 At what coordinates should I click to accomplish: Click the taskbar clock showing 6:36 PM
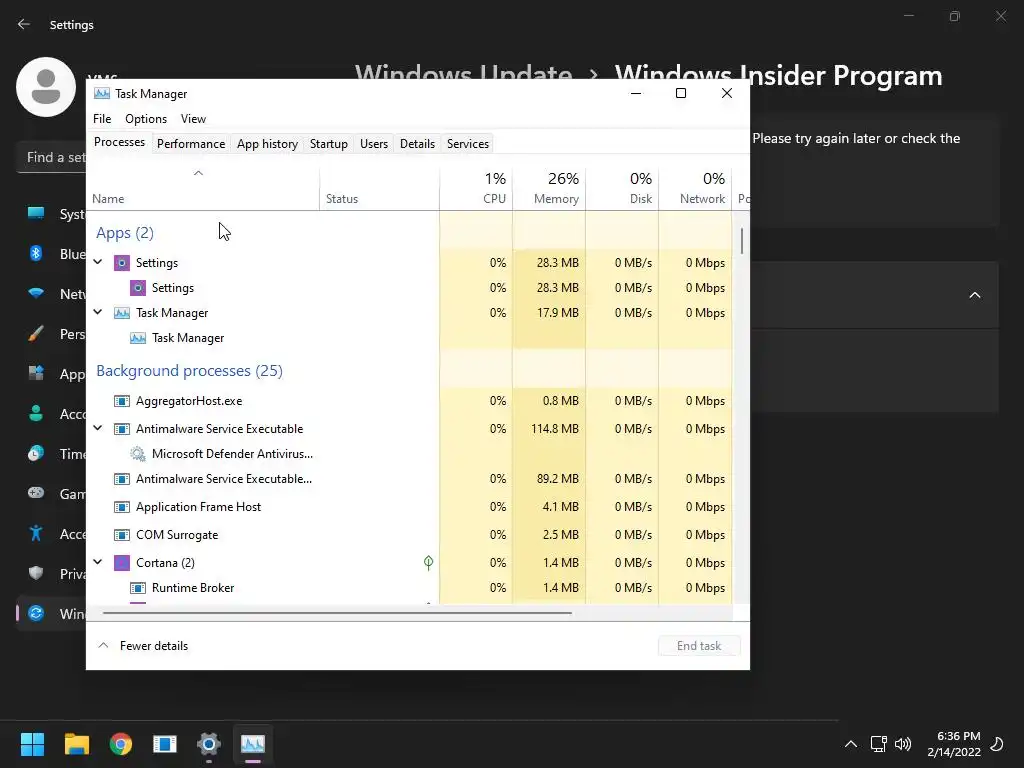point(954,744)
